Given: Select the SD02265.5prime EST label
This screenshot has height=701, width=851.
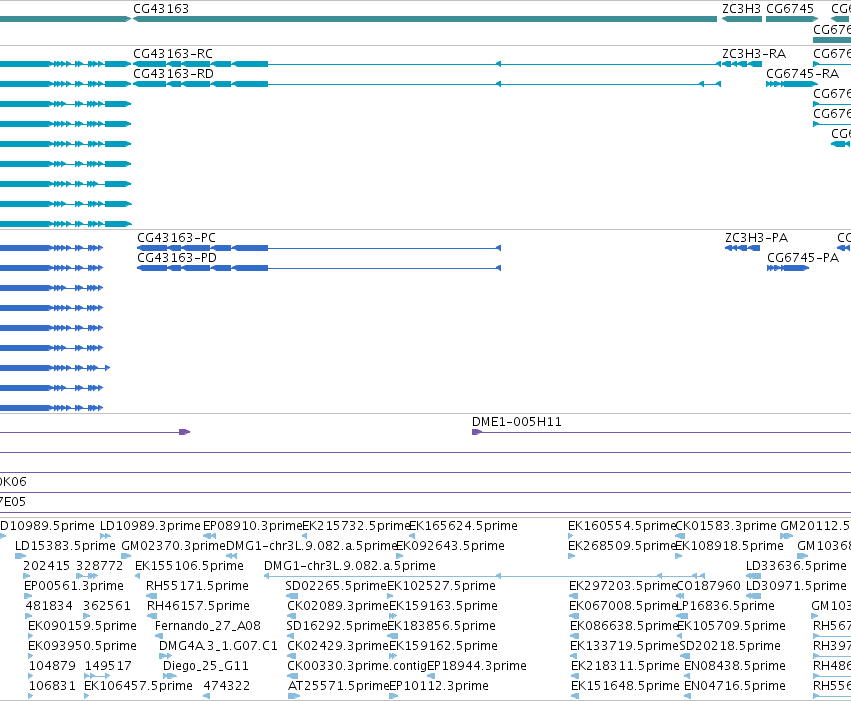Looking at the screenshot, I should (x=336, y=586).
